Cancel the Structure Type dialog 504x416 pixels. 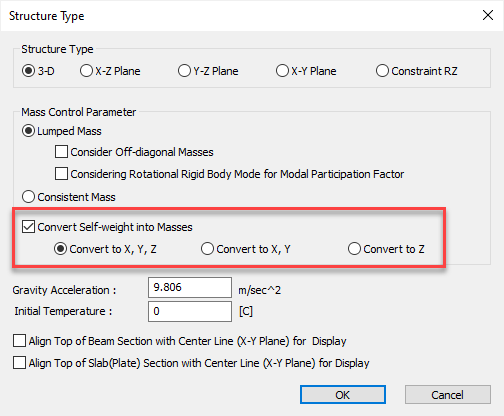tap(448, 395)
